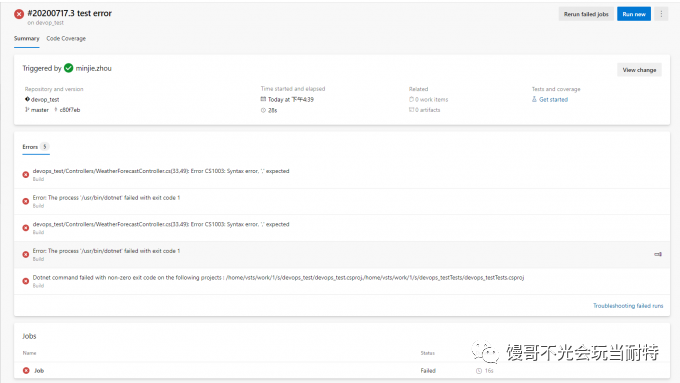Open the 0 work items link

pyautogui.click(x=432, y=99)
